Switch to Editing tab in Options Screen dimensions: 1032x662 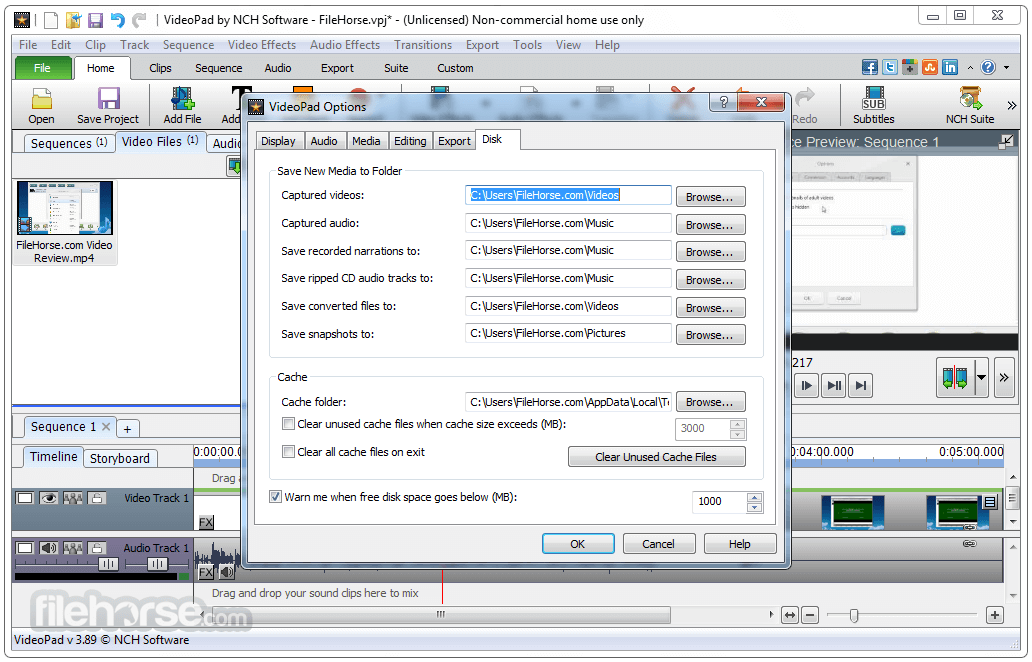[x=410, y=141]
